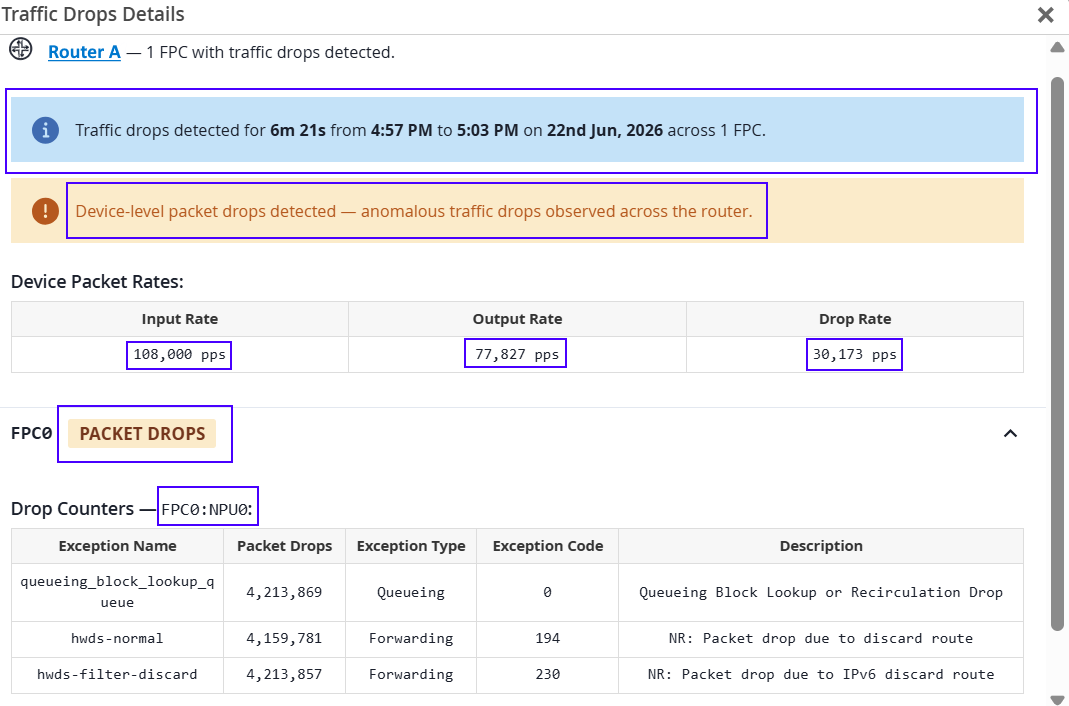Viewport: 1069px width, 706px height.
Task: Click the device-level packet drops warning text
Action: [414, 211]
